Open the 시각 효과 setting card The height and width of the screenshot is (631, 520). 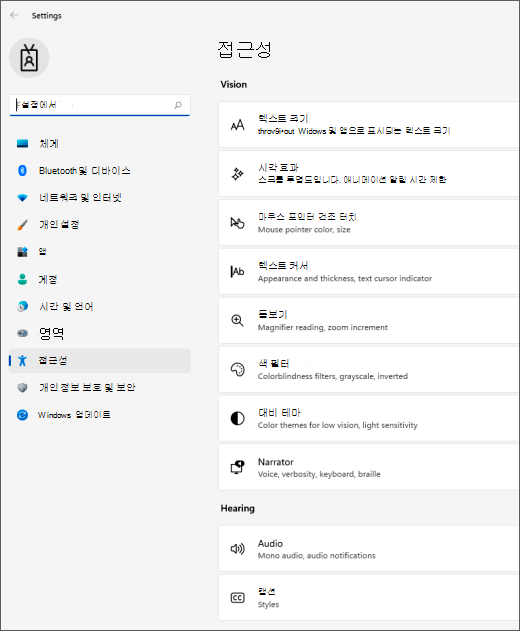pos(369,174)
